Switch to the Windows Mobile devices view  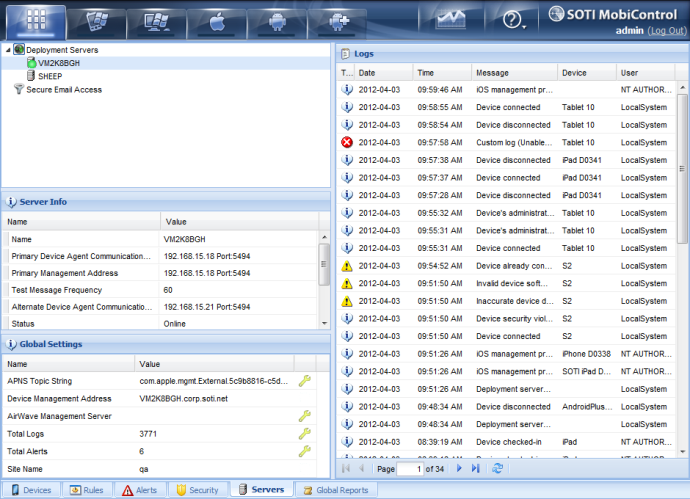(x=96, y=22)
